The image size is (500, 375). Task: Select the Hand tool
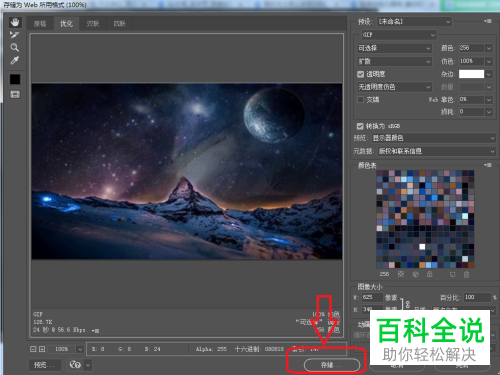[x=15, y=23]
